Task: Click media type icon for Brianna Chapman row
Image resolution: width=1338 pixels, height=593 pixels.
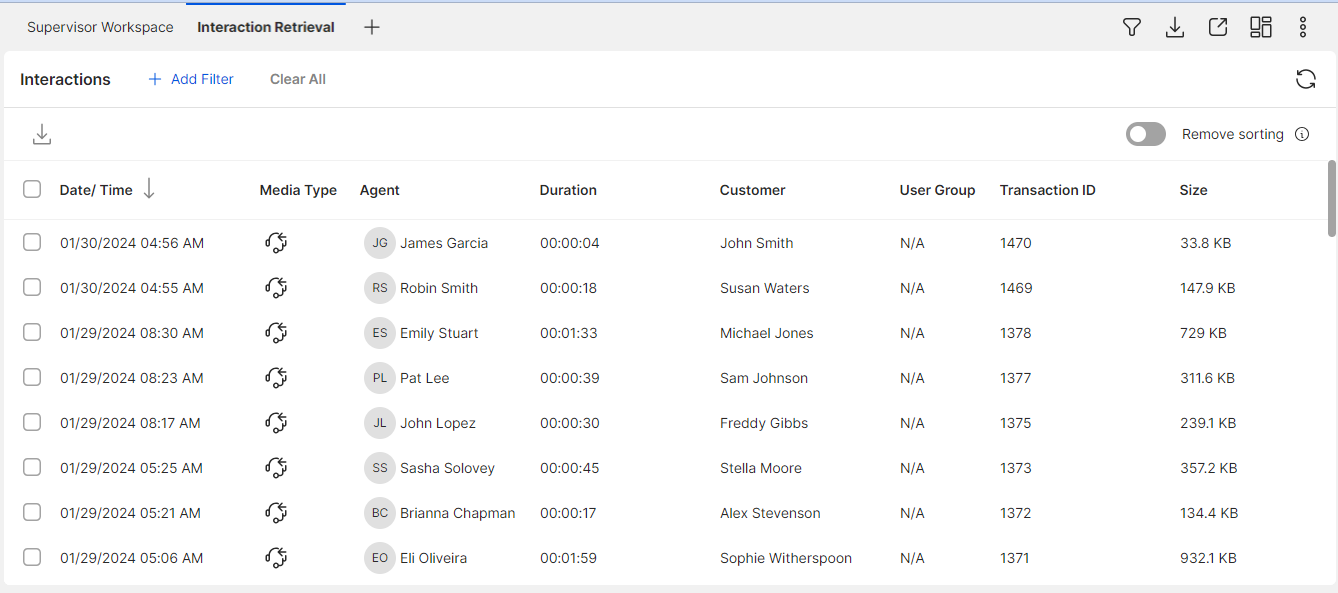Action: [x=277, y=513]
